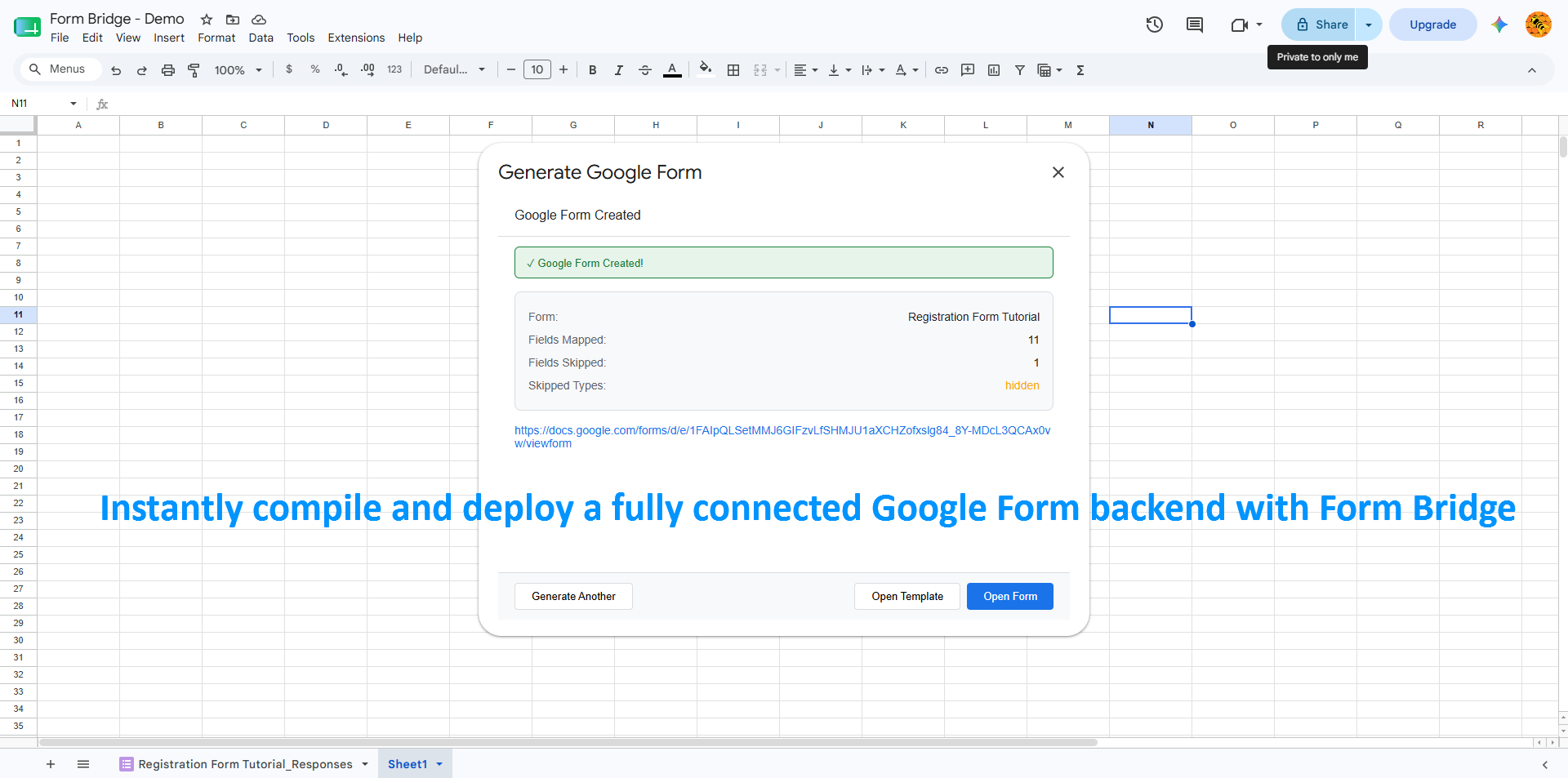Open the Extensions menu
This screenshot has width=1568, height=778.
tap(356, 38)
